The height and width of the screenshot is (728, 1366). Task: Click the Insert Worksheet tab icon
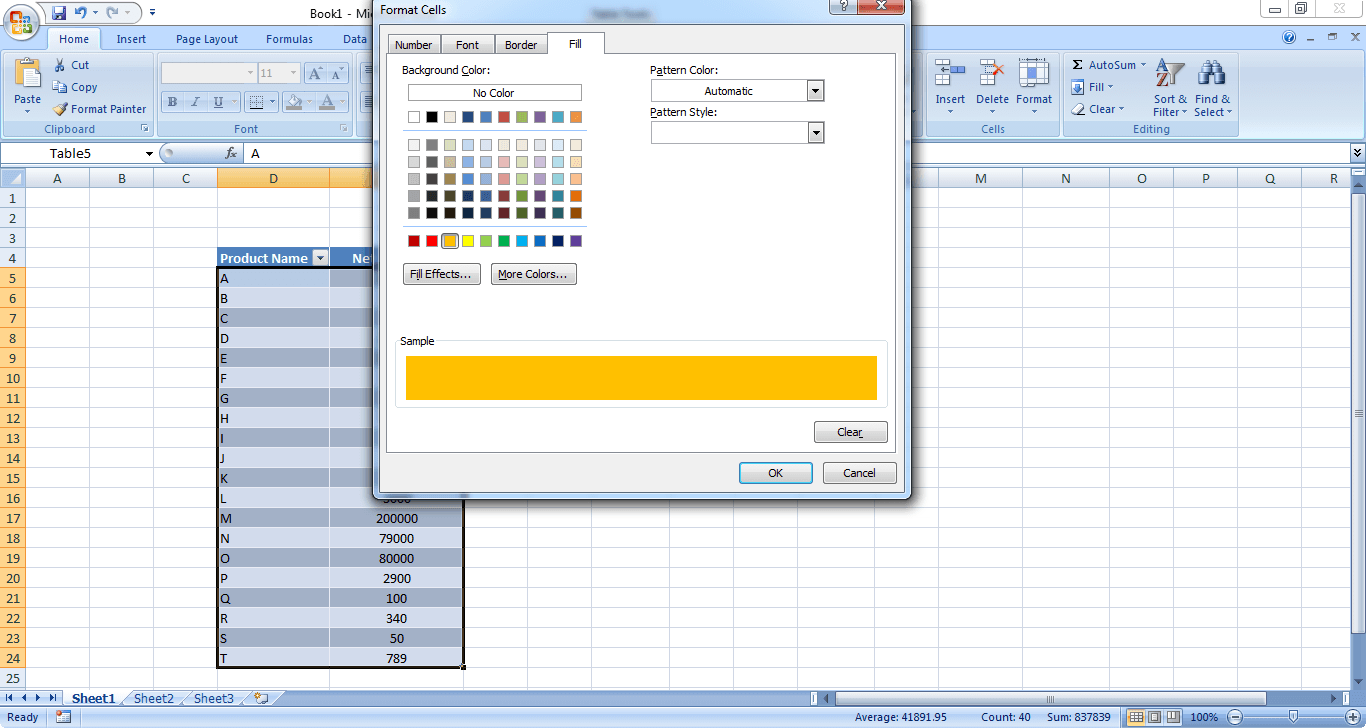tap(261, 699)
